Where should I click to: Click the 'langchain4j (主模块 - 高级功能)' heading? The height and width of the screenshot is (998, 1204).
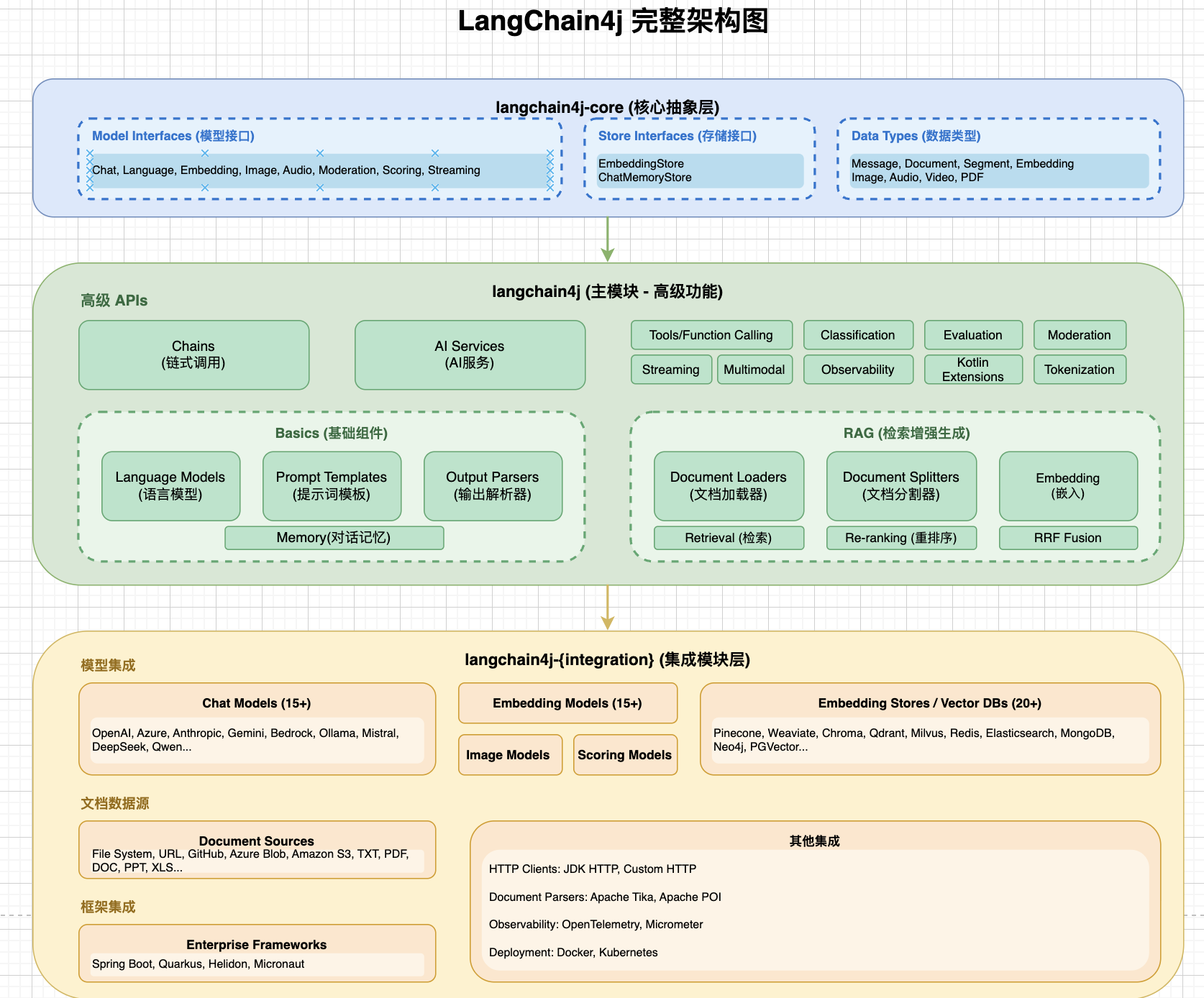pyautogui.click(x=608, y=291)
